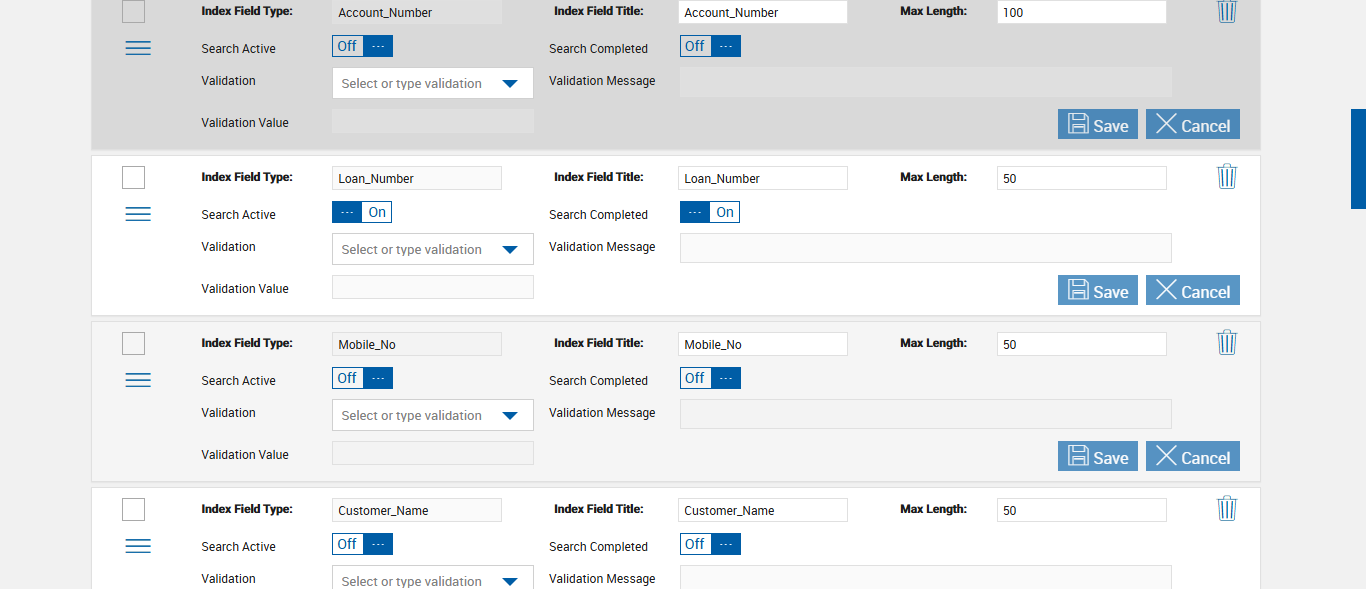Remove the Mobile_No field with trash icon
This screenshot has width=1366, height=589.
[1227, 343]
